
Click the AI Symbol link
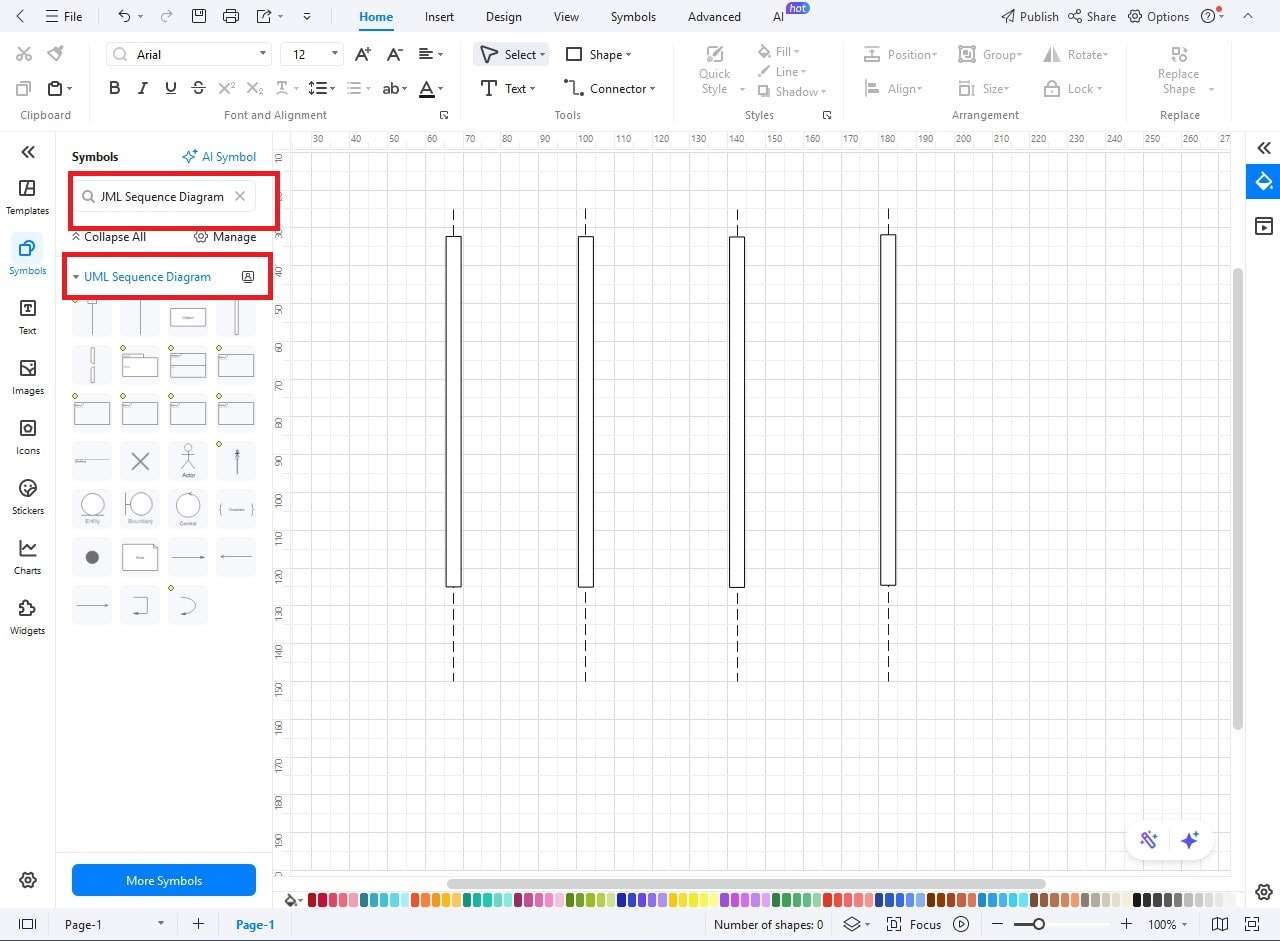tap(219, 156)
